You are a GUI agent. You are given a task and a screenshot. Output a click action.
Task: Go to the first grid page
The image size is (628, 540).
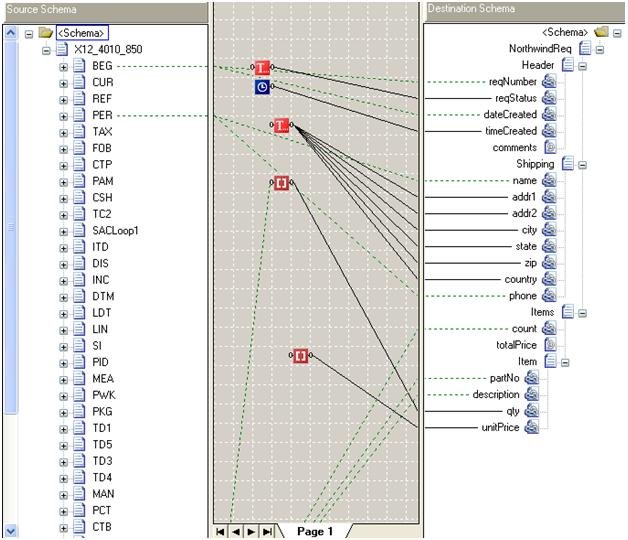click(x=220, y=532)
